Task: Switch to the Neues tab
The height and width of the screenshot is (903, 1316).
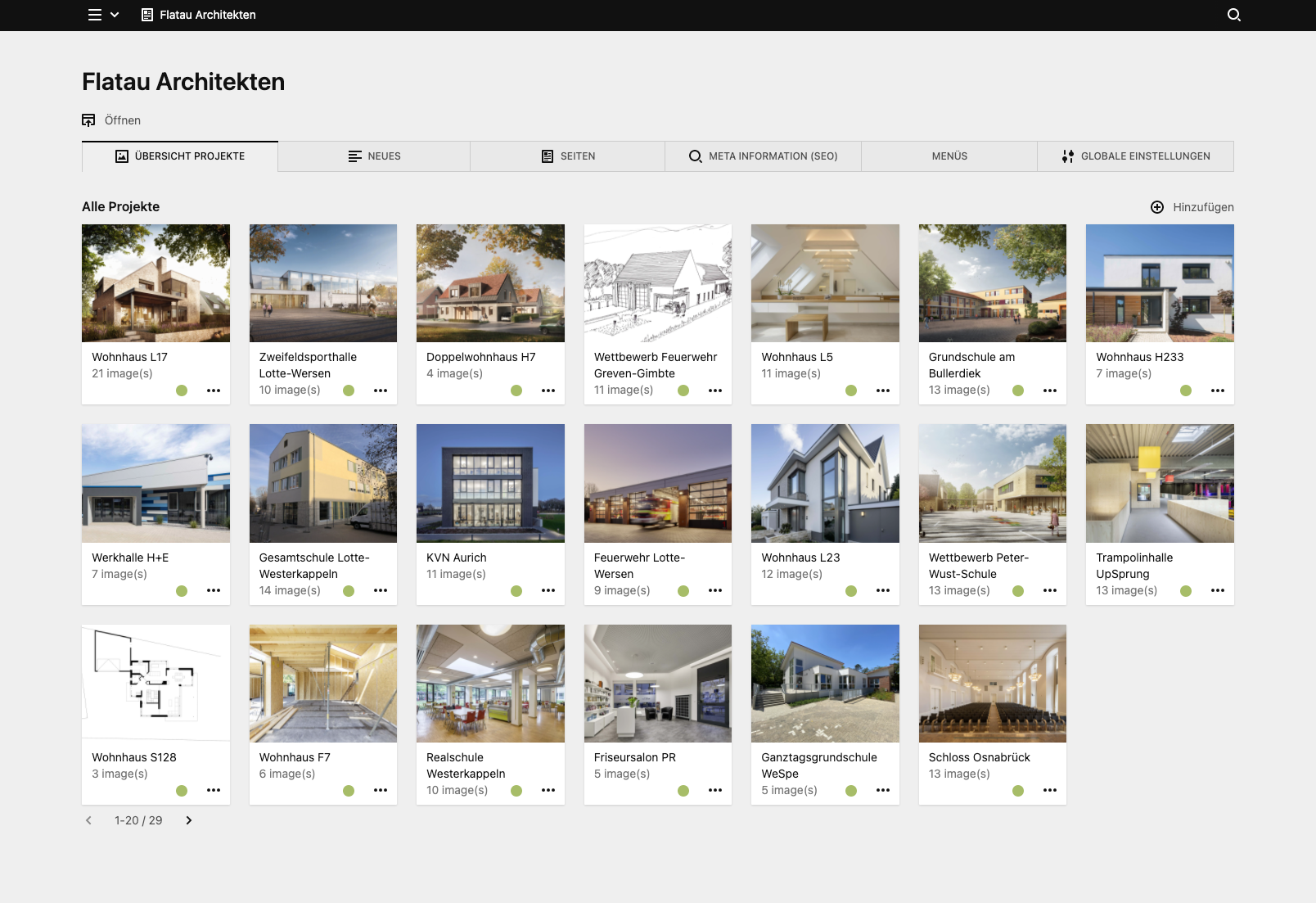Action: (x=374, y=156)
